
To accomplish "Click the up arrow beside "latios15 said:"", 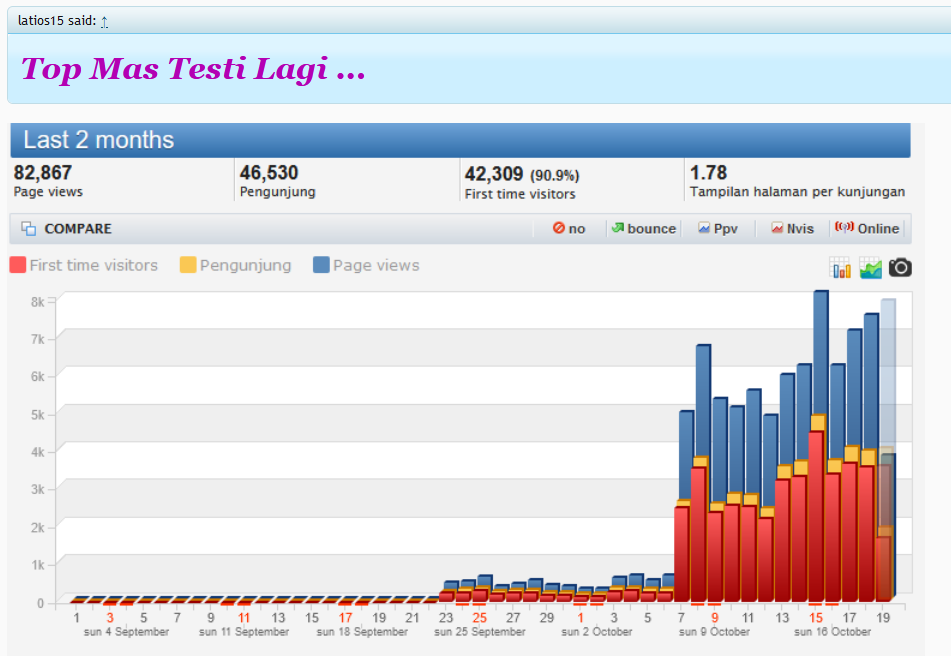I will point(104,22).
